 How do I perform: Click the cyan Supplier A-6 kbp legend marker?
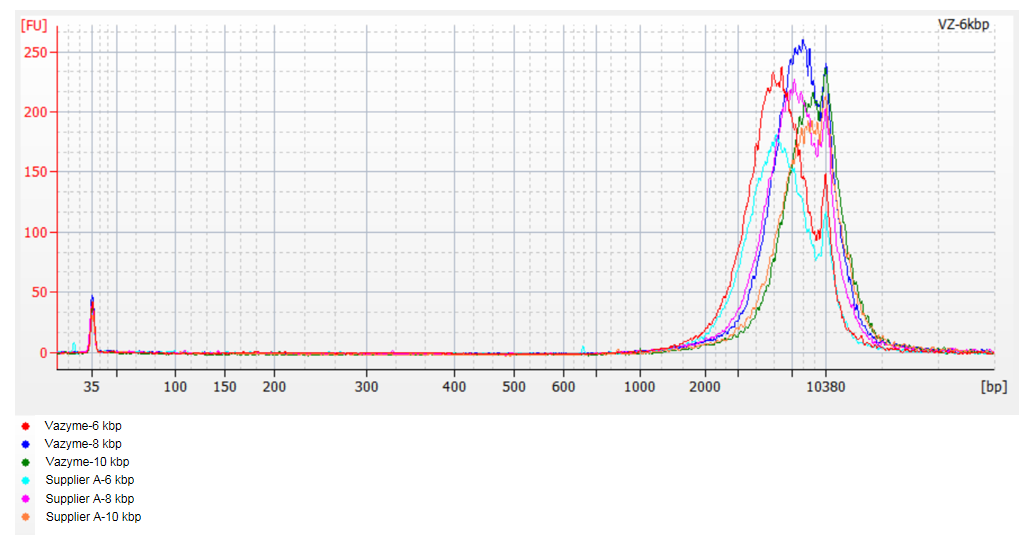(x=25, y=480)
